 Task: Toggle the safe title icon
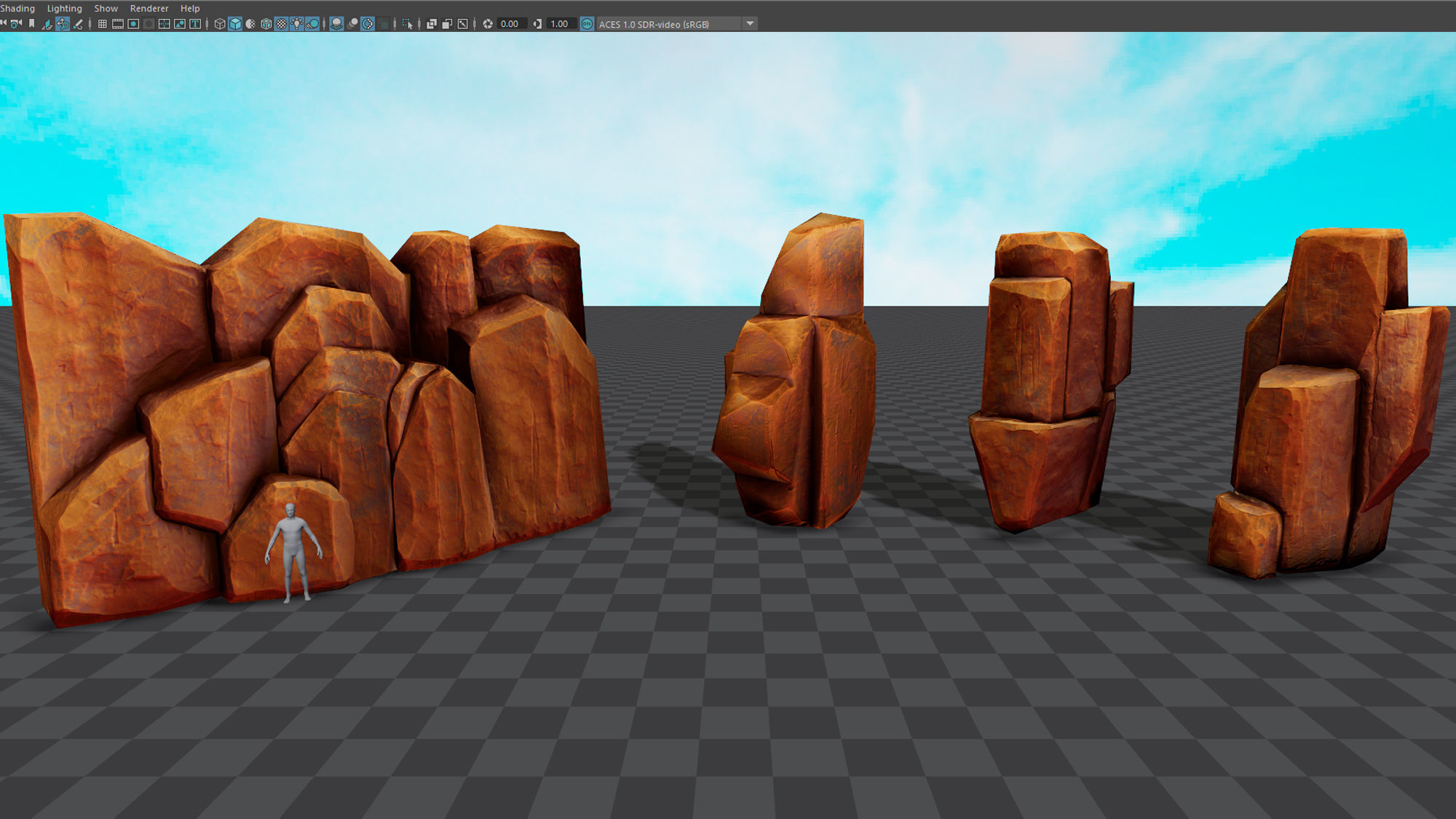coord(195,24)
